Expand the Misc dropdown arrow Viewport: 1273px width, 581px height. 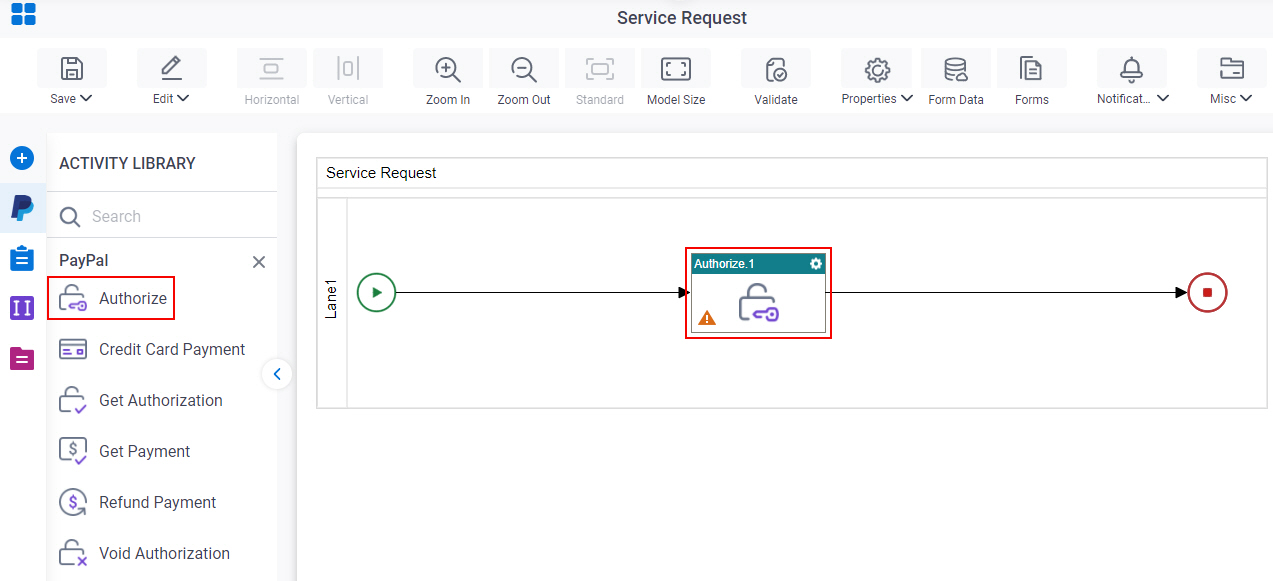[x=1246, y=99]
